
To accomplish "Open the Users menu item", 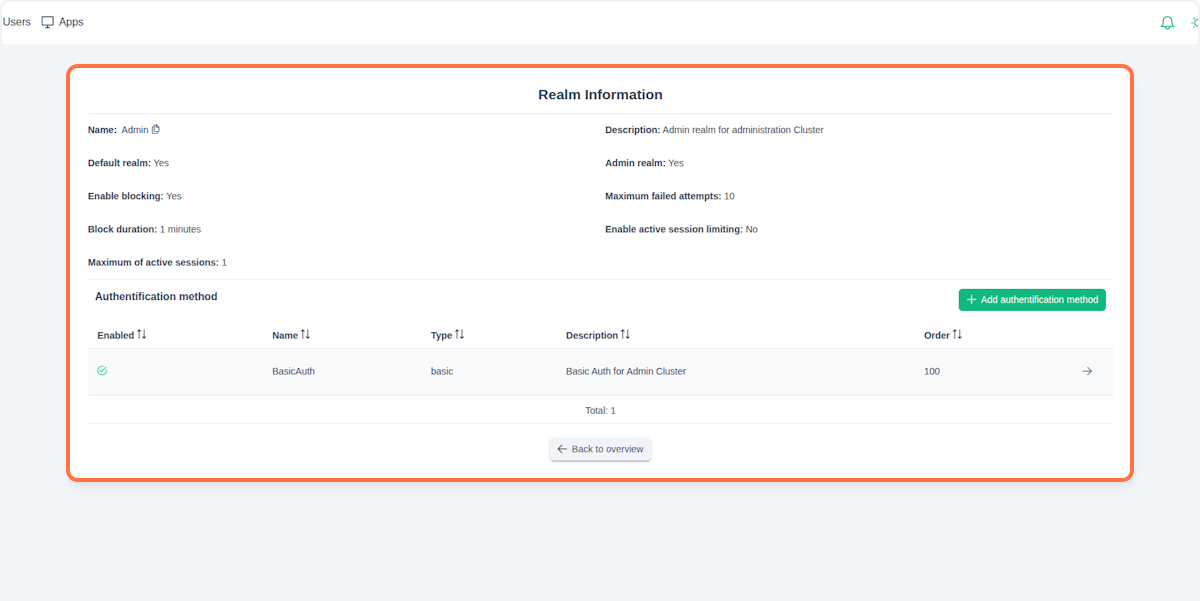I will coord(17,22).
